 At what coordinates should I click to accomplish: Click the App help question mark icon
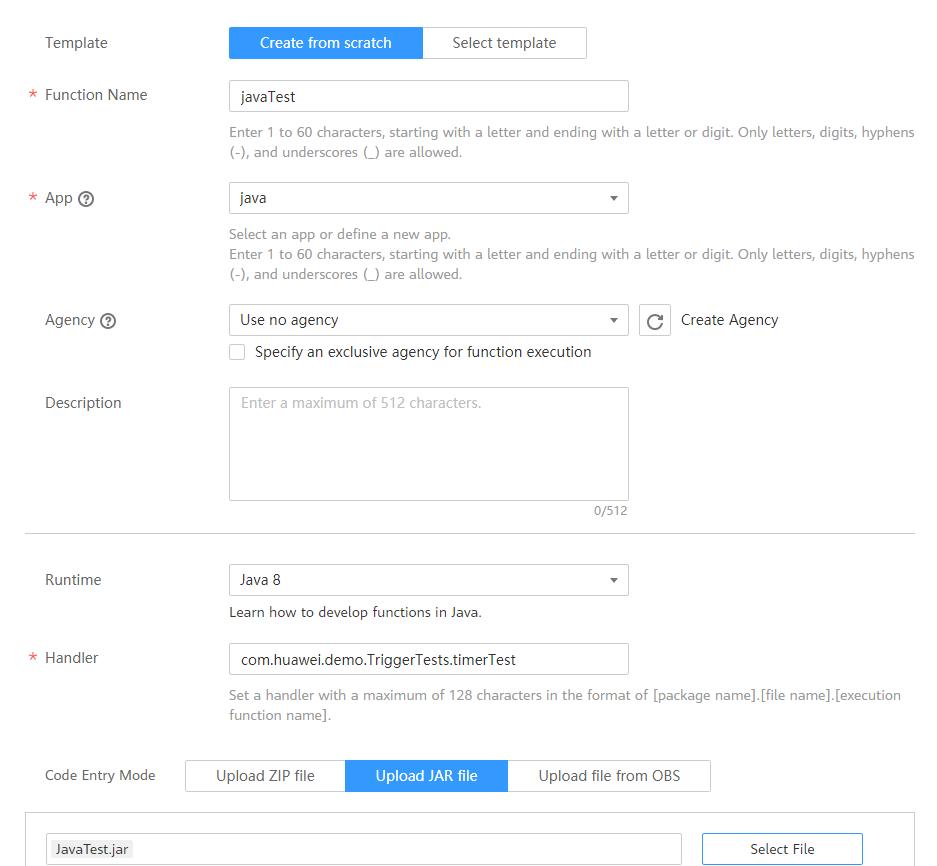(86, 198)
